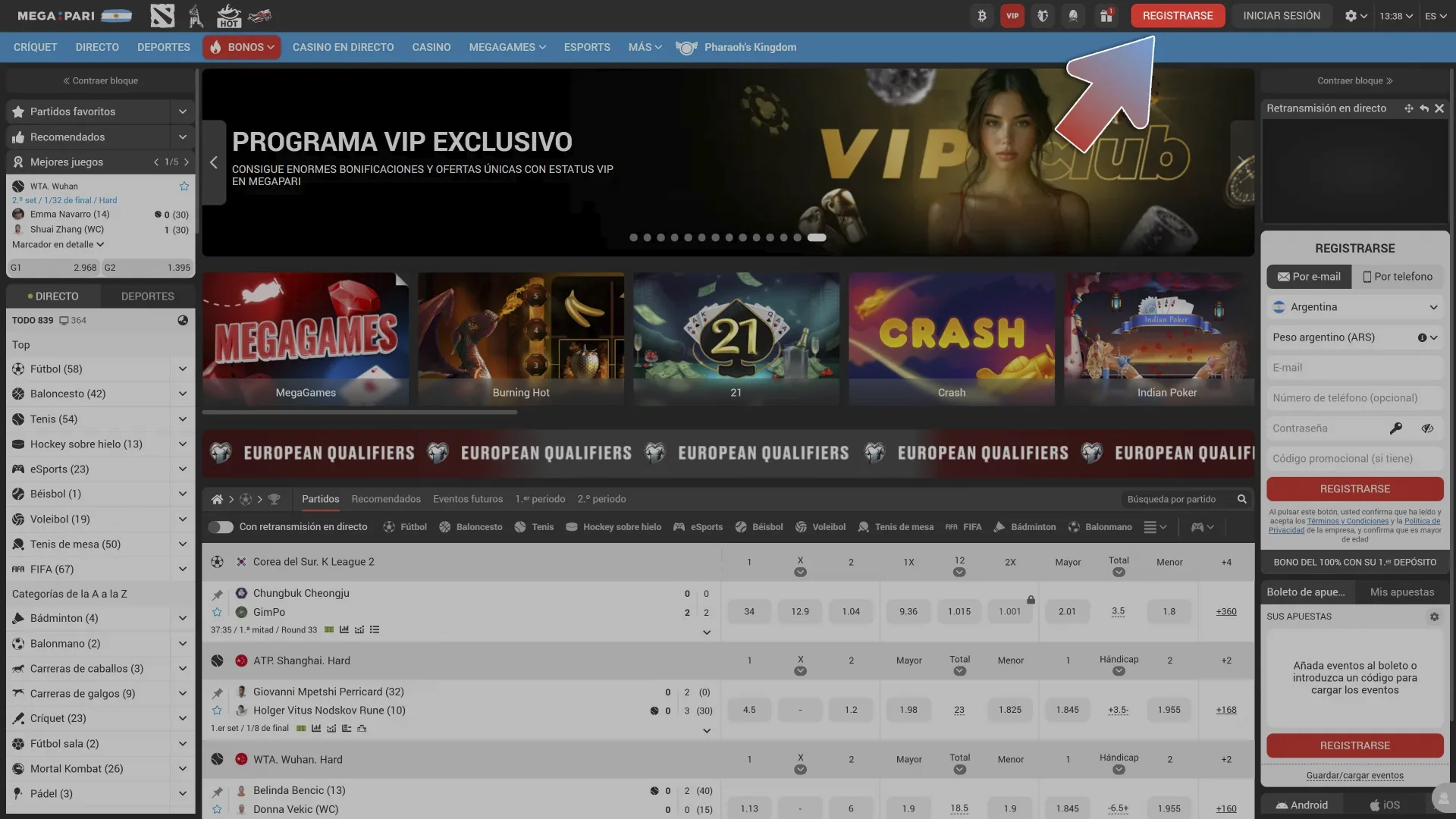Click the search icon in Búsqueda por partido
Viewport: 1456px width, 819px height.
[x=1242, y=499]
